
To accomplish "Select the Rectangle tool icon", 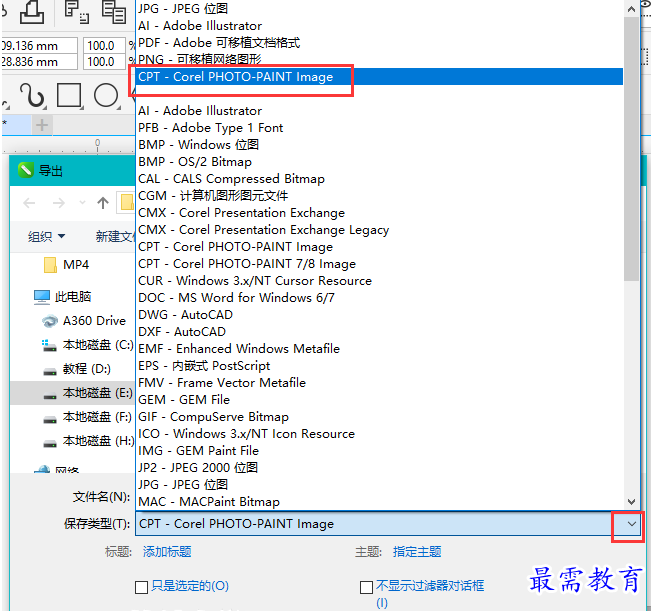I will pyautogui.click(x=69, y=95).
